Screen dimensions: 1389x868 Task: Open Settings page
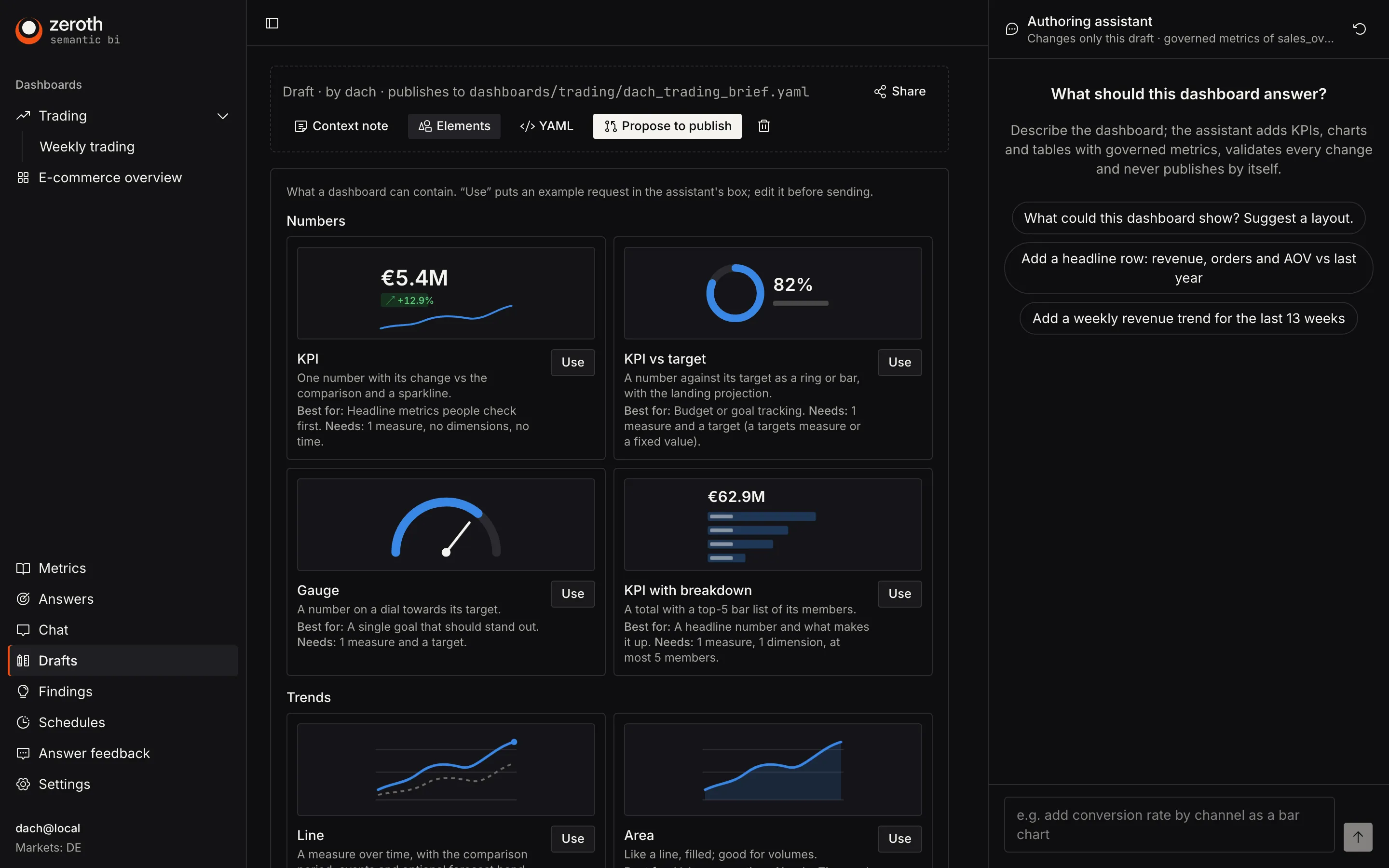(x=64, y=784)
